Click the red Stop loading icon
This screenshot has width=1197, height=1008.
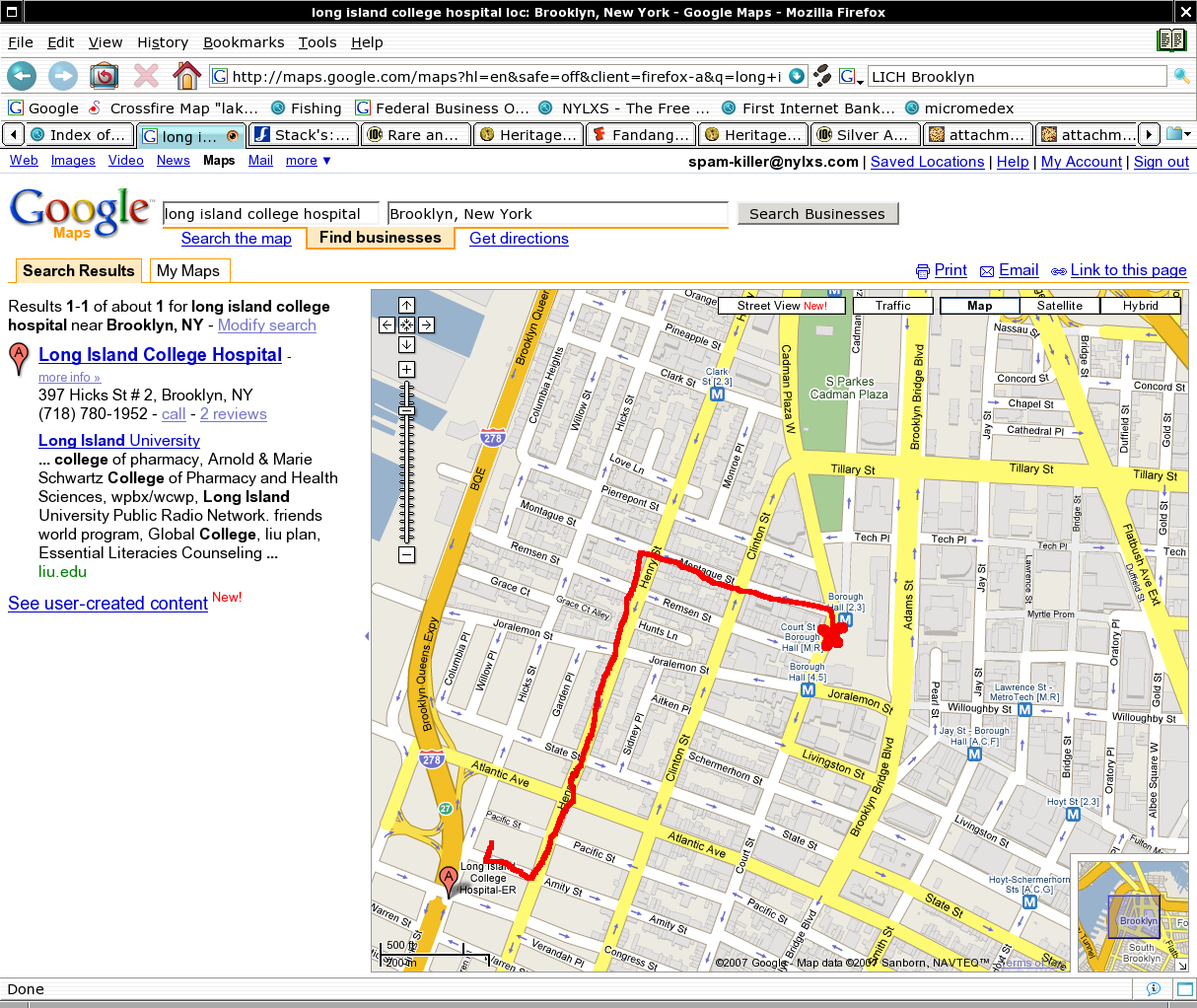(146, 76)
